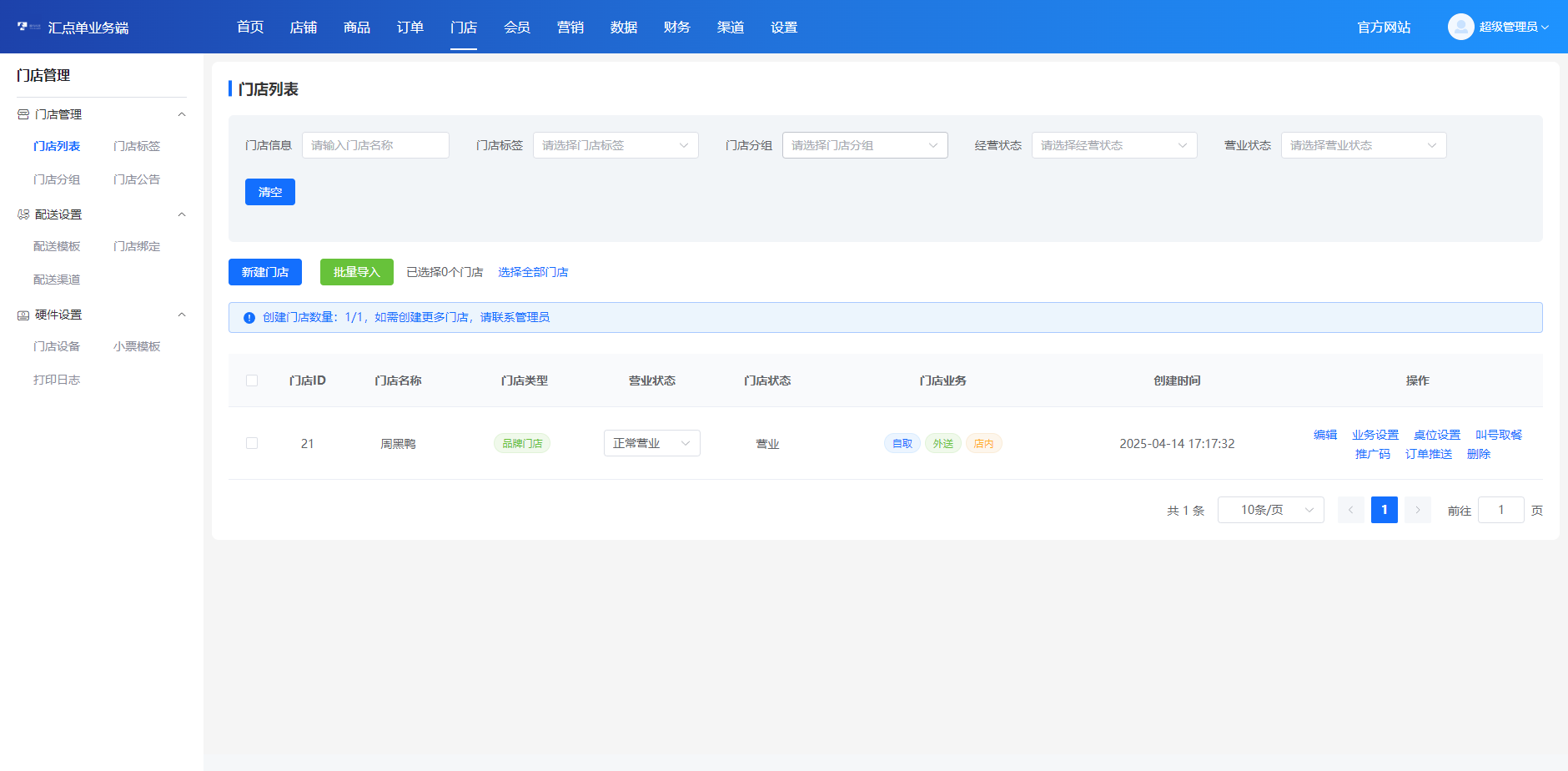Click the 配送设置 section icon in sidebar
Screen dimensions: 1568x771
23,214
